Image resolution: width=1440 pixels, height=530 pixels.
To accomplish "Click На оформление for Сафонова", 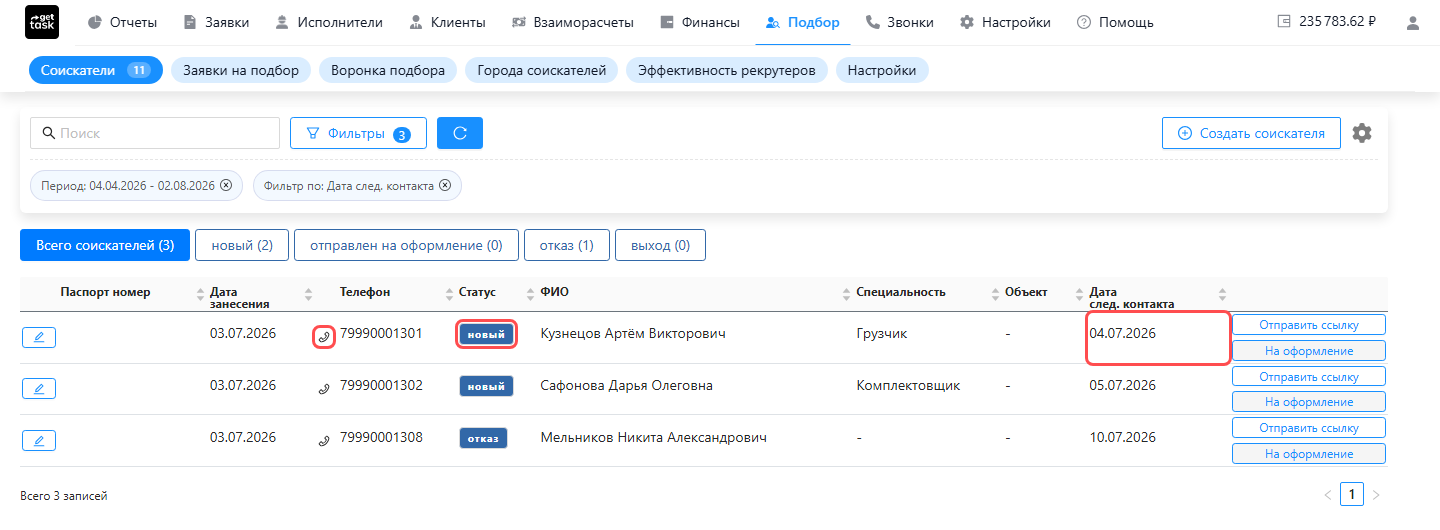I will [x=1309, y=402].
